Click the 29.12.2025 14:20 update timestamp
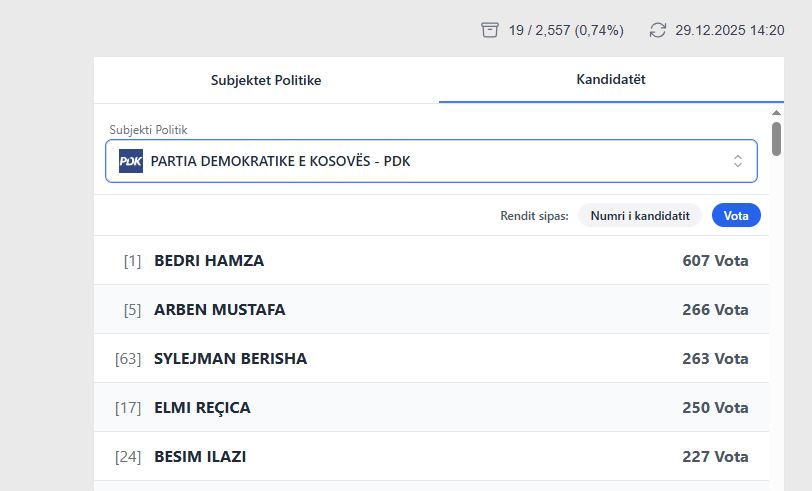Viewport: 812px width, 491px height. pos(729,30)
